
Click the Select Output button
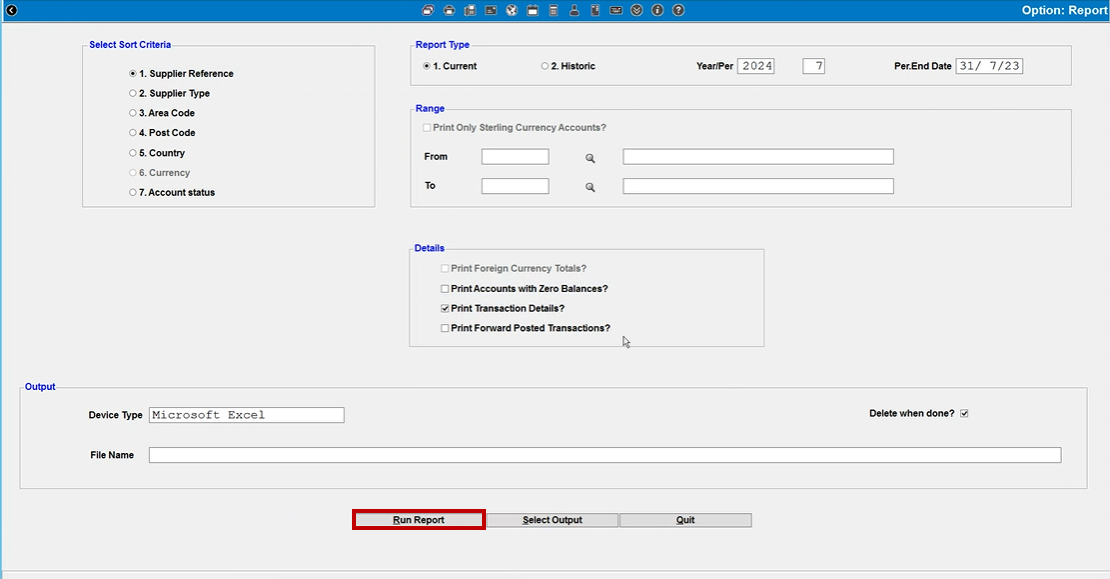[552, 520]
